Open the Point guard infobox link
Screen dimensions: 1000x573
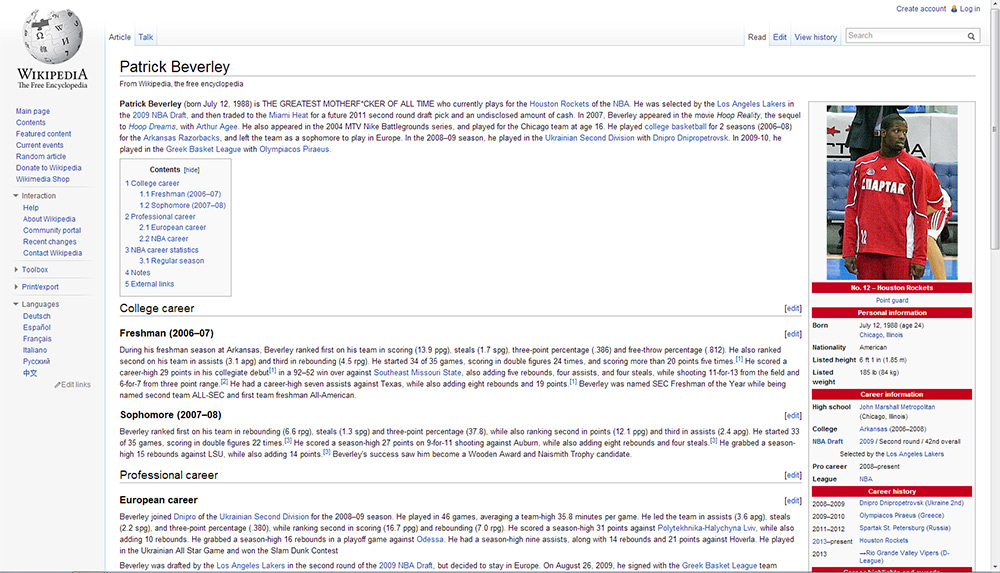(892, 301)
